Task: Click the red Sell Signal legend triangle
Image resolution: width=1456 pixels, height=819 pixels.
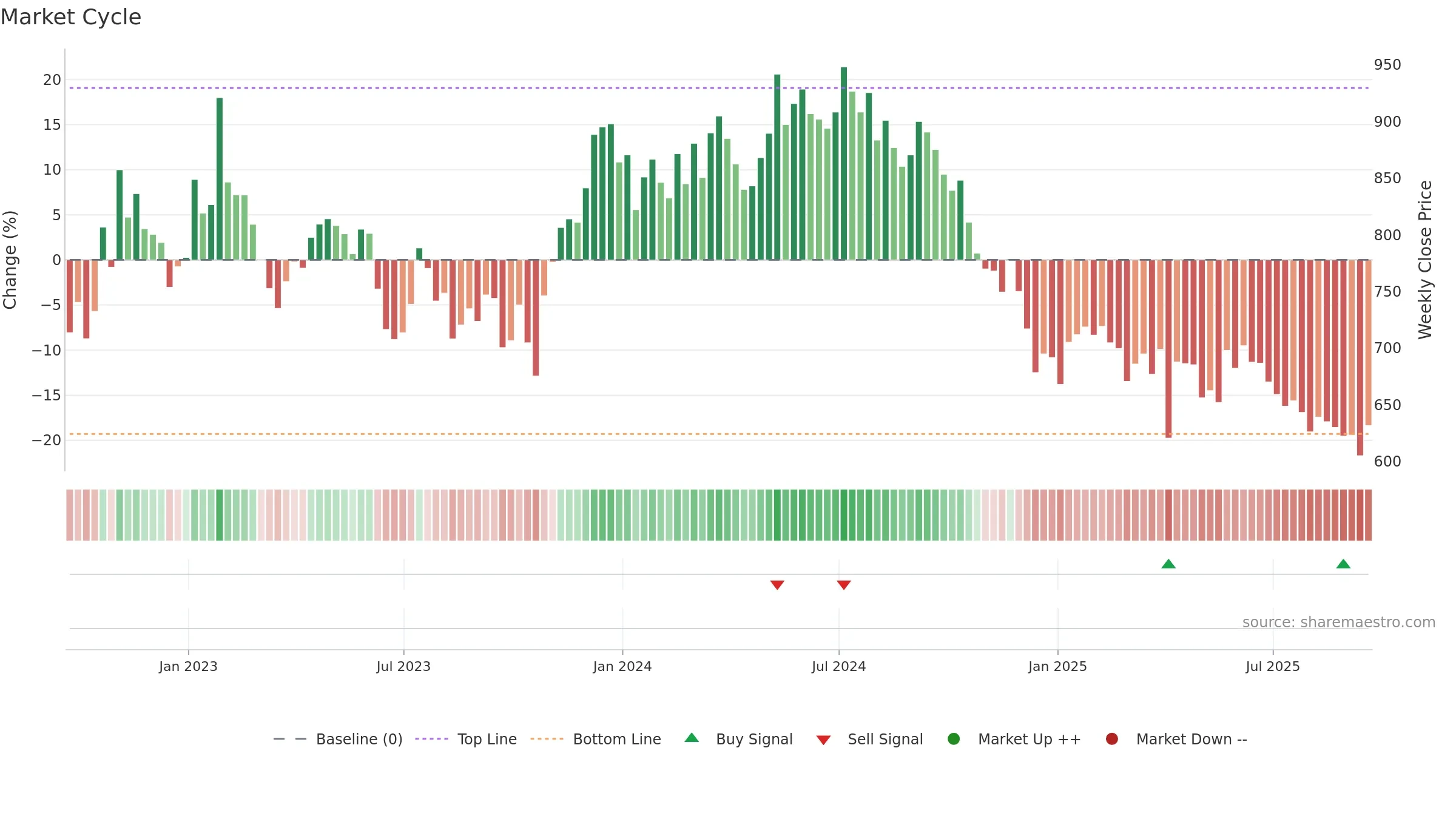Action: (823, 740)
